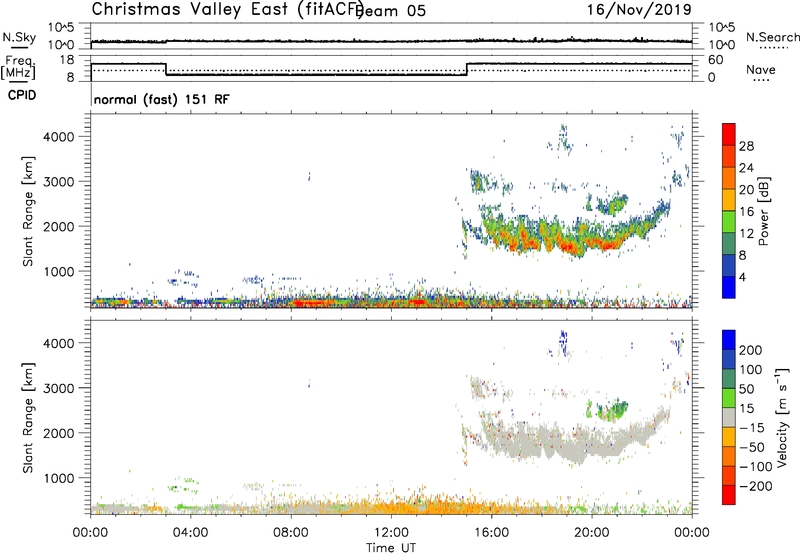Click the green velocity patch near 21:00 UT
This screenshot has height=554, width=800.
click(611, 410)
